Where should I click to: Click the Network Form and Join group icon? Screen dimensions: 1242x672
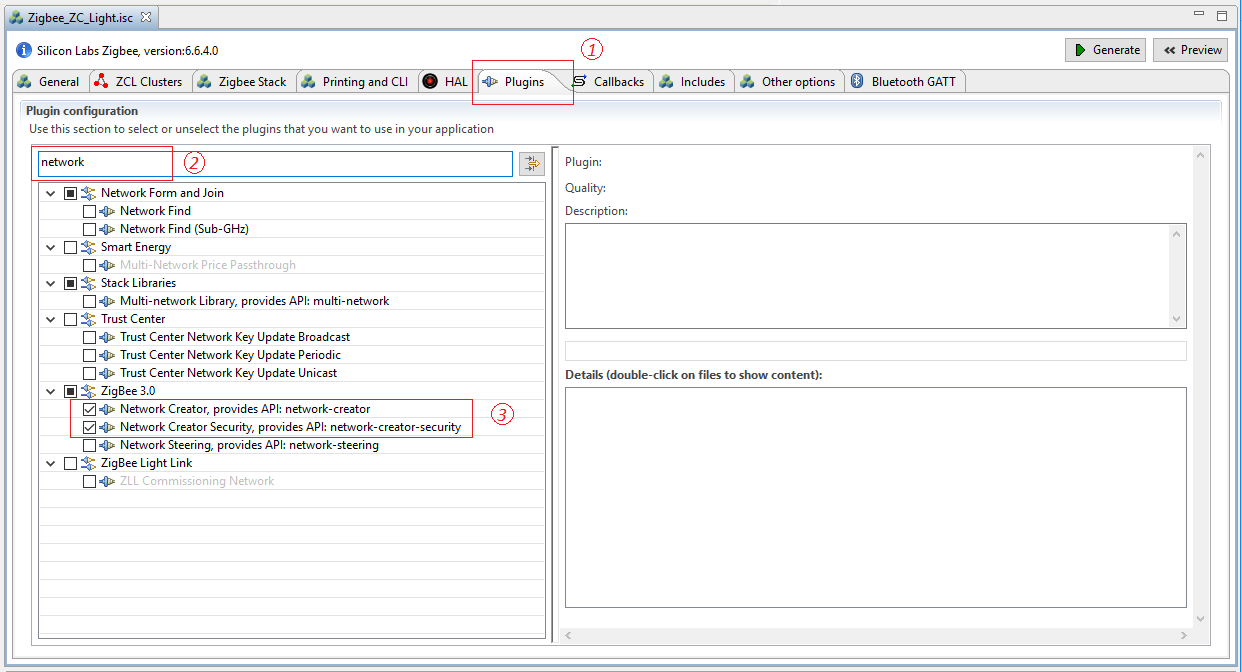pyautogui.click(x=88, y=193)
